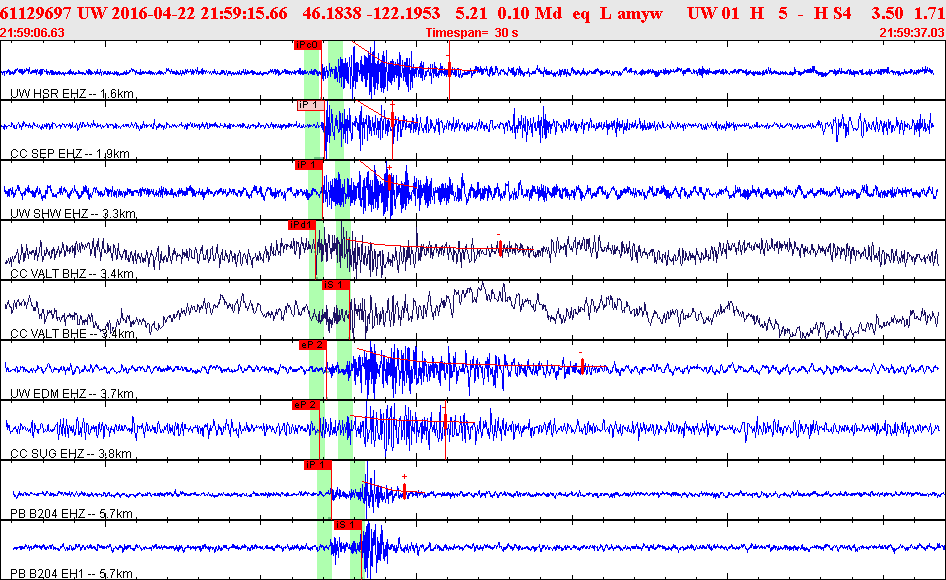Click the coda end marker on HSR trace
The height and width of the screenshot is (580, 946).
(449, 70)
